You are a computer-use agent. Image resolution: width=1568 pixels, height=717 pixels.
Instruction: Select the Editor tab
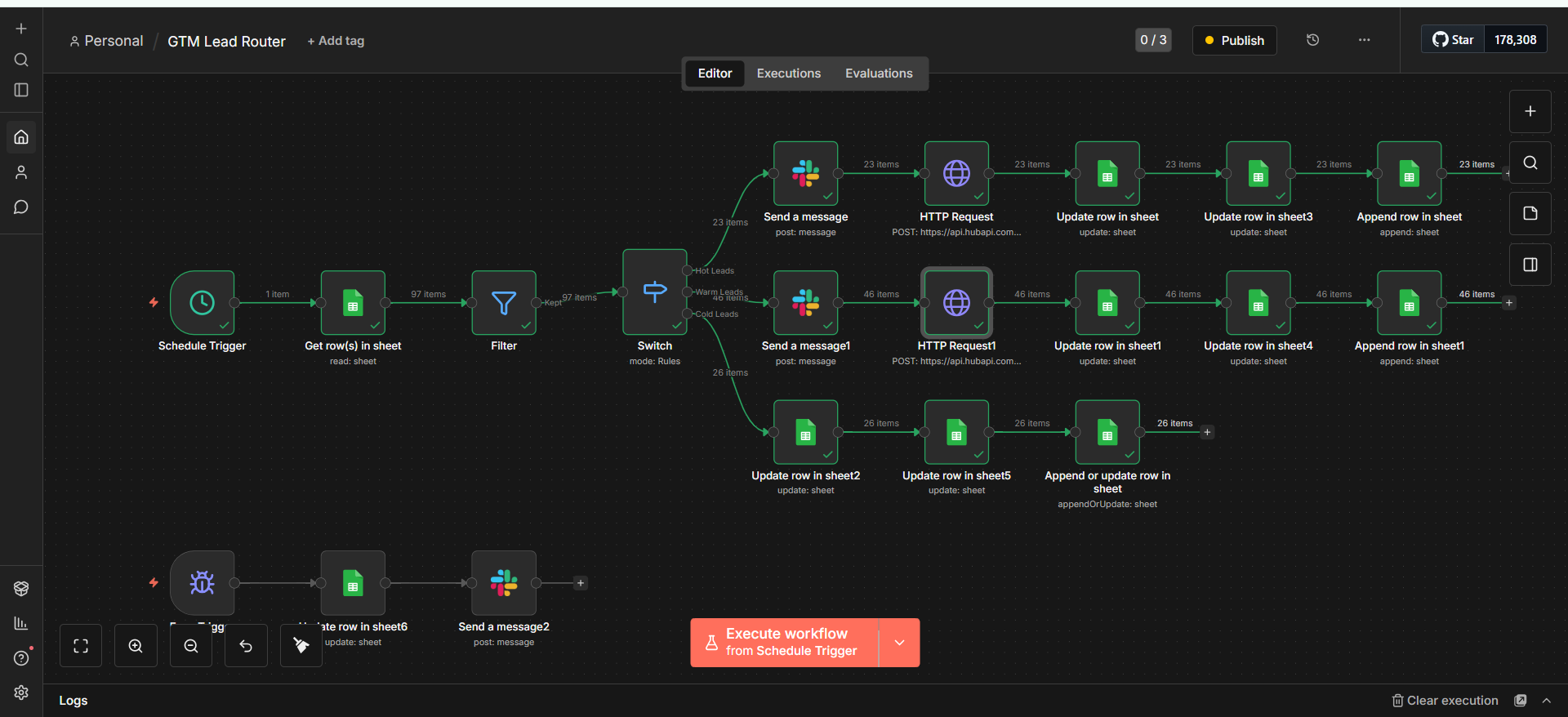click(715, 73)
